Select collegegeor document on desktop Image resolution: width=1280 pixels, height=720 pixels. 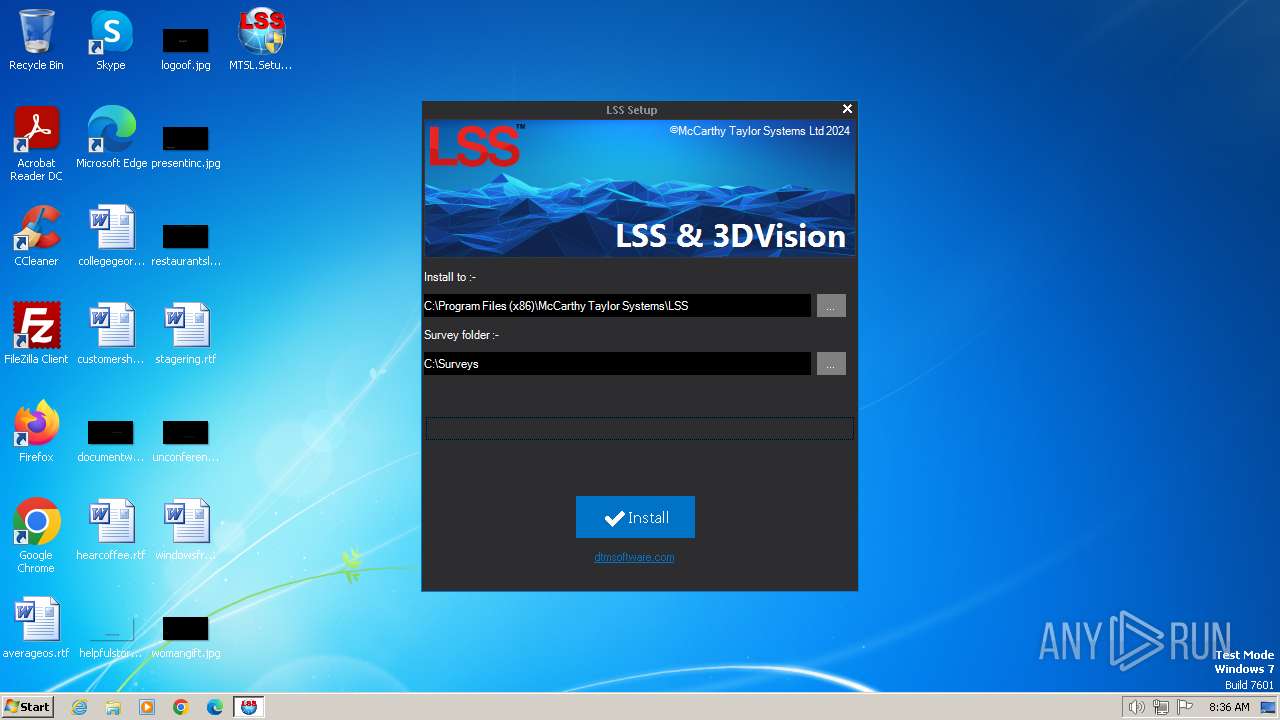coord(111,236)
